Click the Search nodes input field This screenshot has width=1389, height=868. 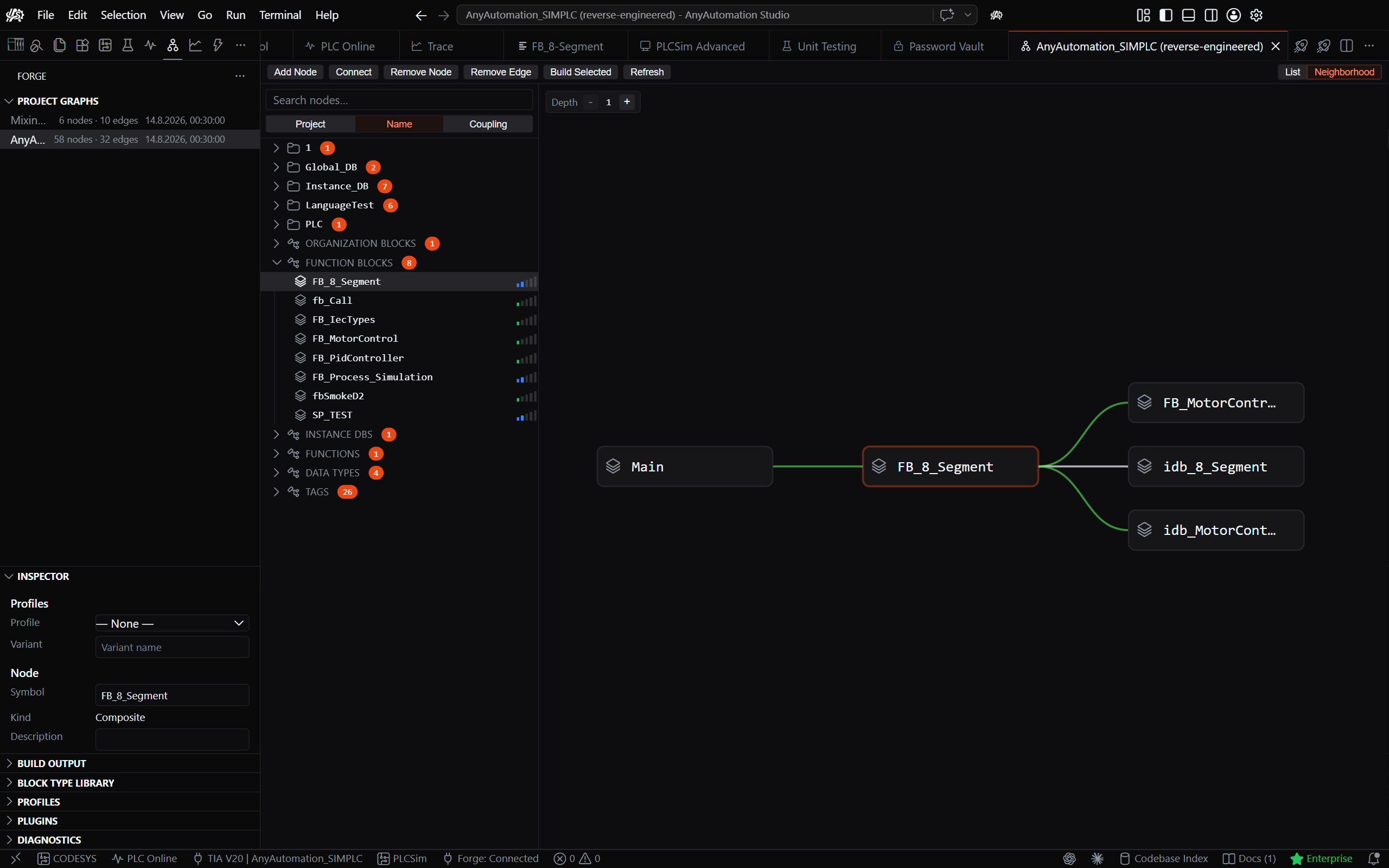(399, 100)
